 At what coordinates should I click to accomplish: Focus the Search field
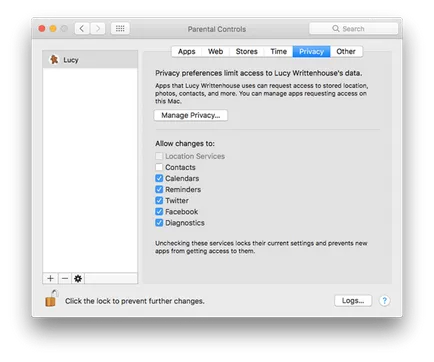[354, 29]
